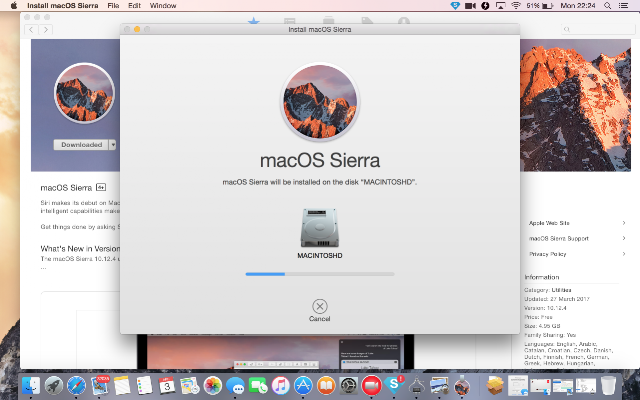The width and height of the screenshot is (640, 400).
Task: Click the video camera menu bar icon
Action: coord(471,6)
